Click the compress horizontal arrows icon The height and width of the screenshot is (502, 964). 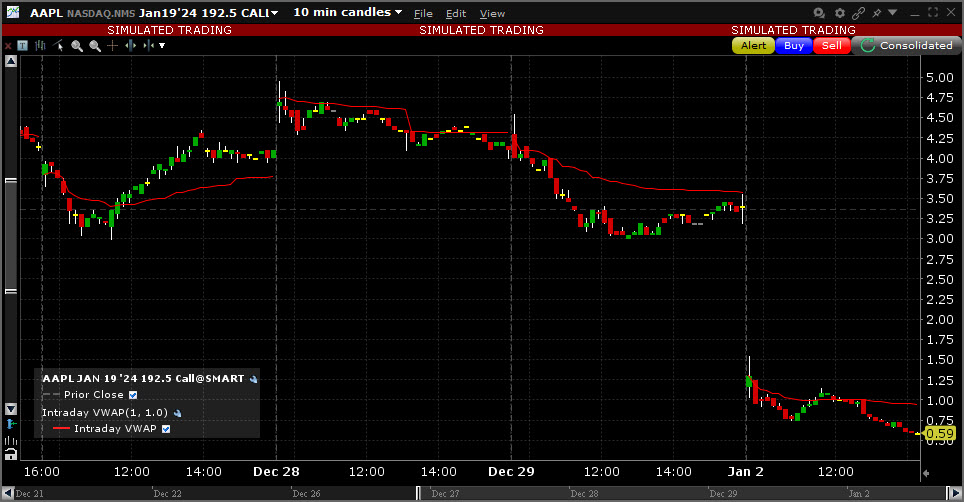[148, 45]
